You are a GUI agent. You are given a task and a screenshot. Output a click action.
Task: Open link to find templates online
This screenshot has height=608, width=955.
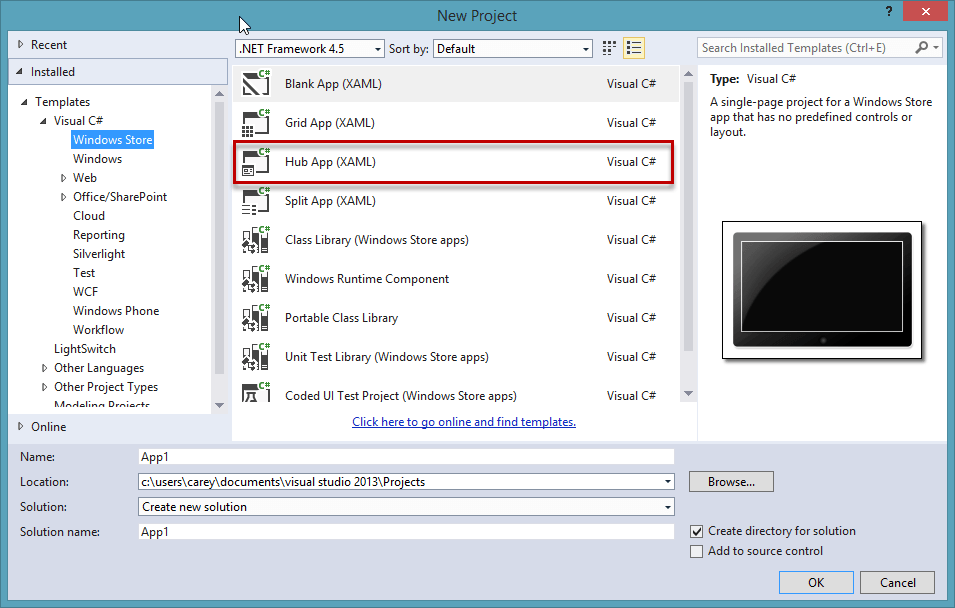[x=463, y=422]
